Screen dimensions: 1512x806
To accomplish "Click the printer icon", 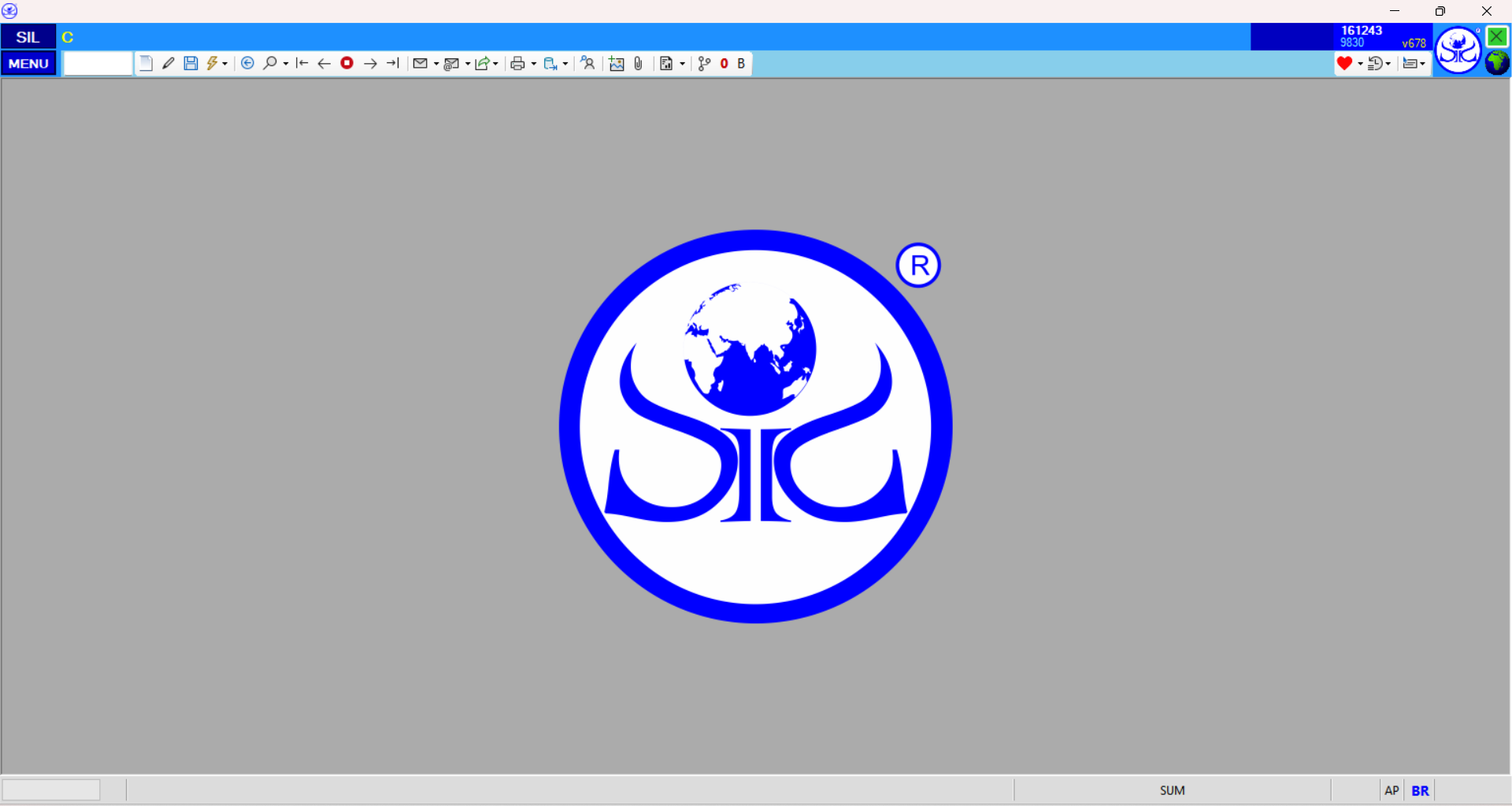I will coord(517,64).
